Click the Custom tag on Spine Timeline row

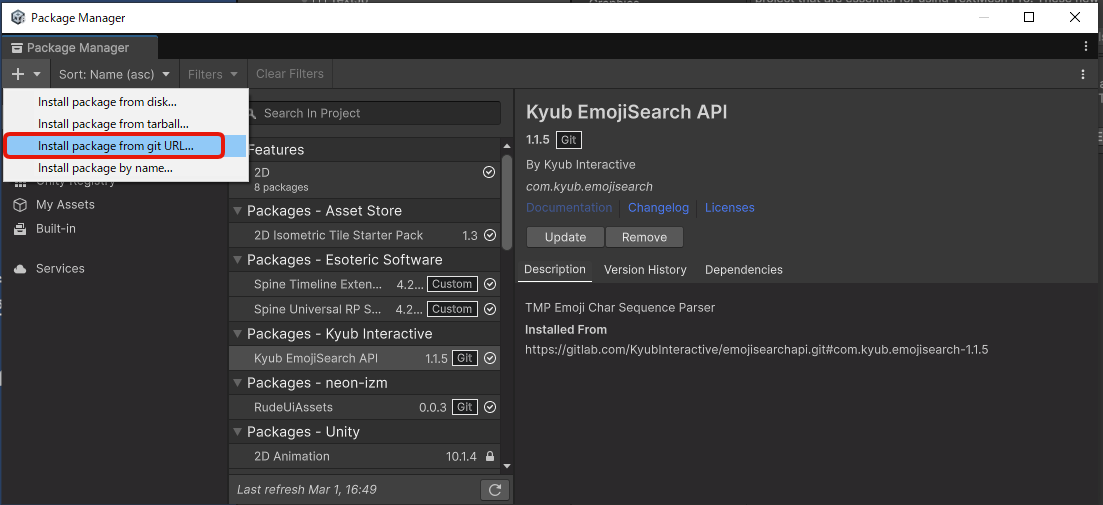[452, 285]
